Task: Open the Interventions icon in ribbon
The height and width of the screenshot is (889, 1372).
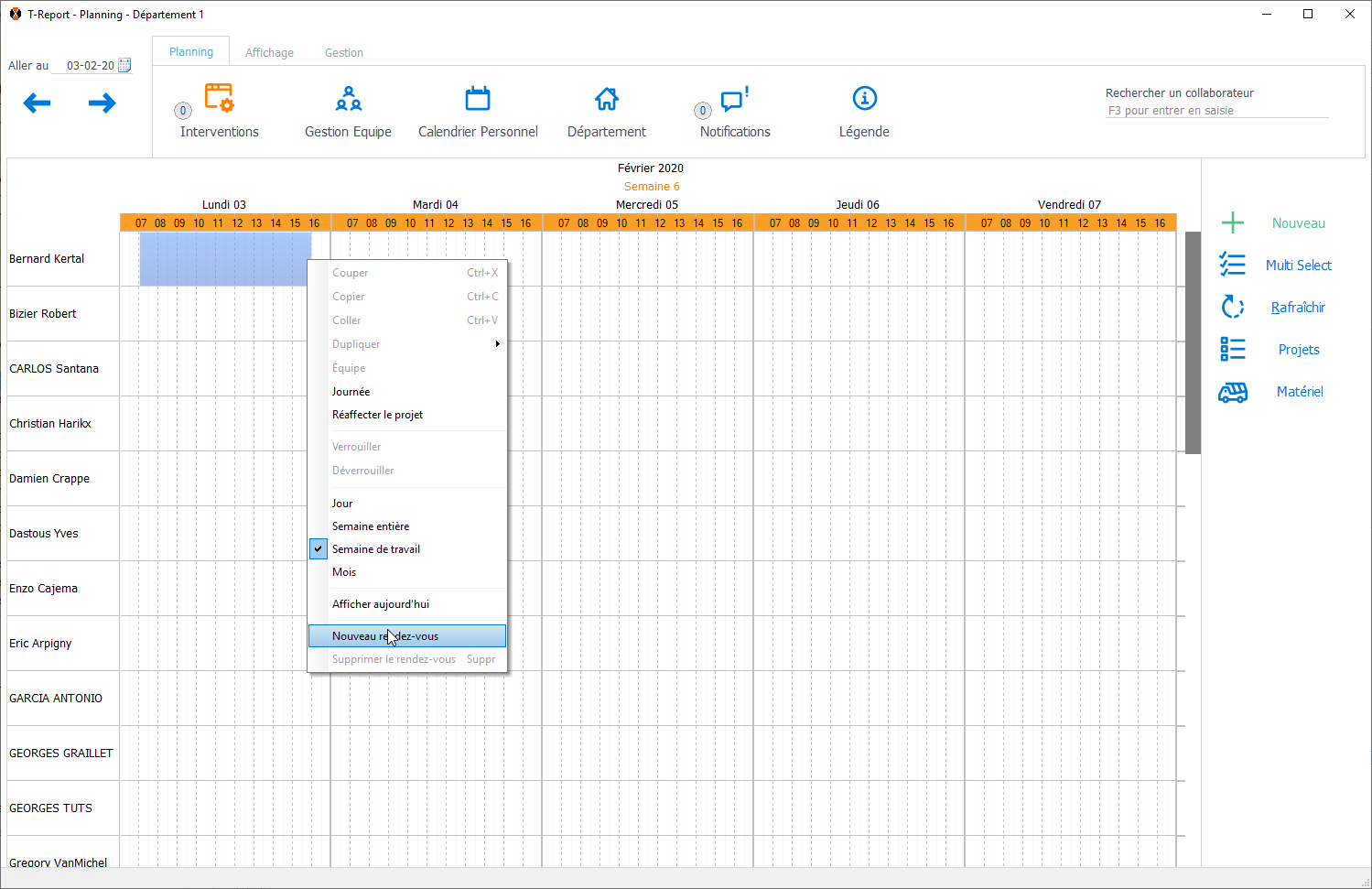Action: pyautogui.click(x=219, y=98)
